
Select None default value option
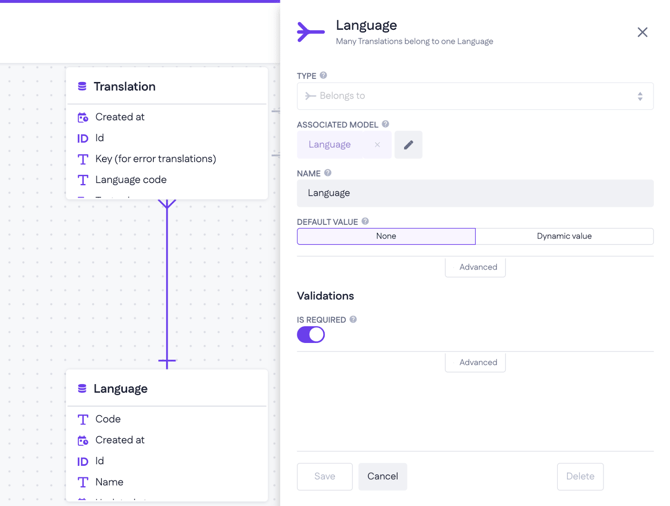pyautogui.click(x=386, y=236)
